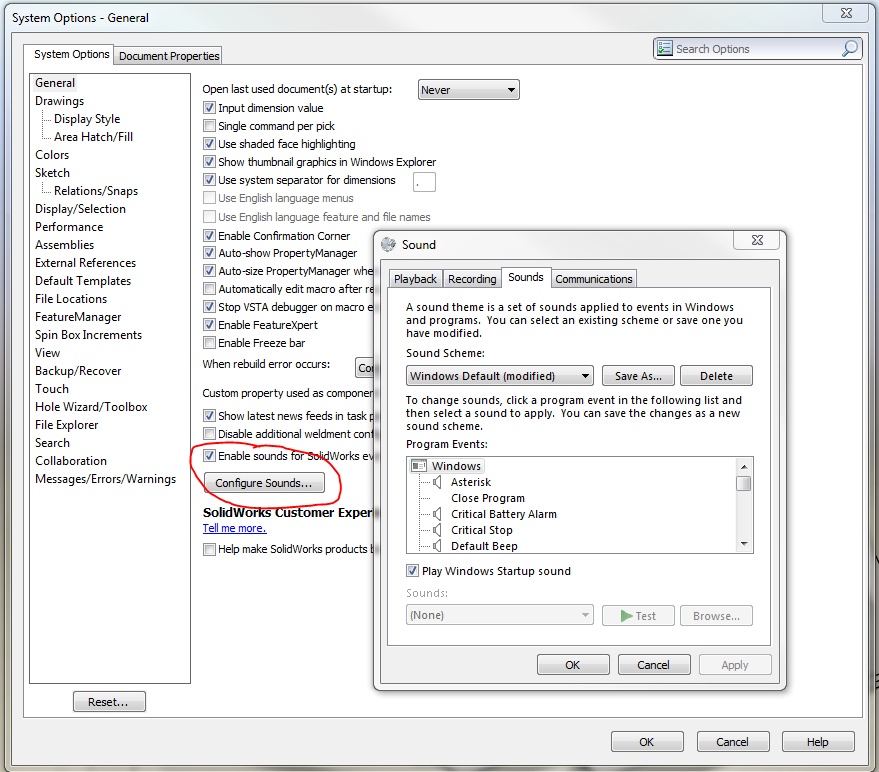Screen dimensions: 879x772
Task: Select Drawings in options tree
Action: [59, 101]
